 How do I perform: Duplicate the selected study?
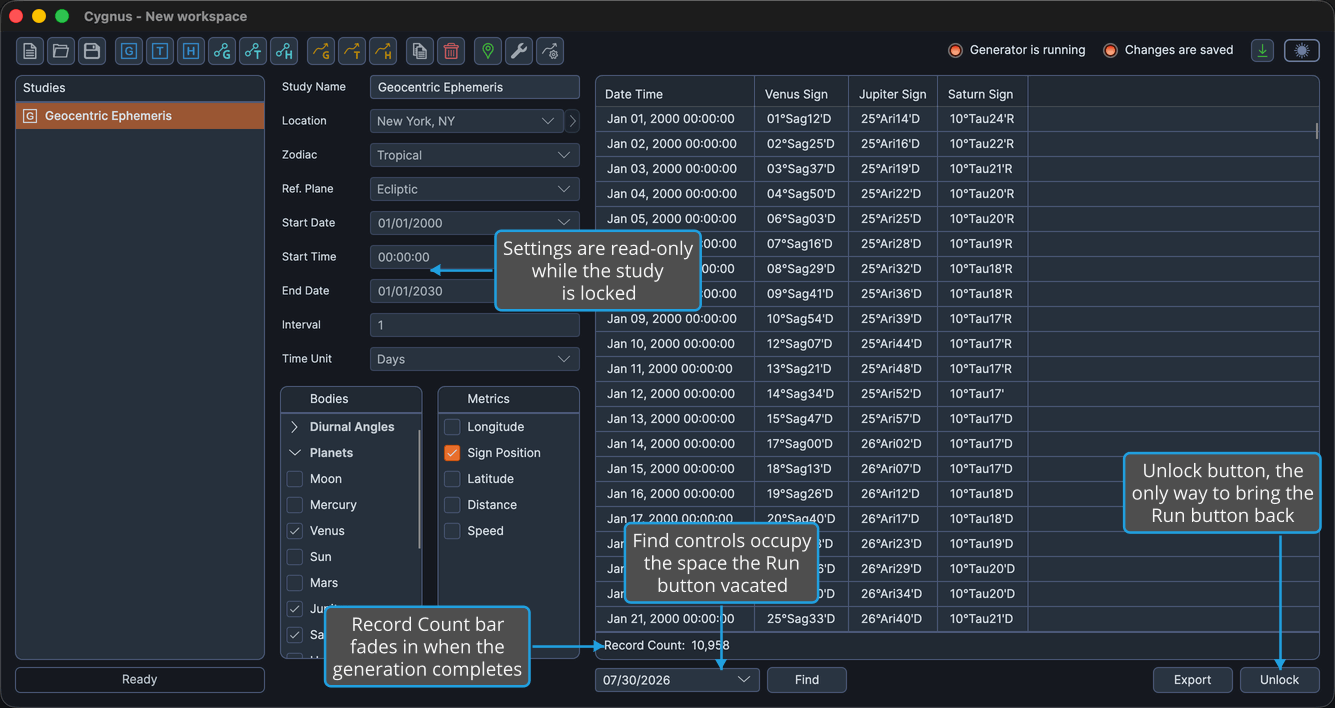(x=420, y=51)
